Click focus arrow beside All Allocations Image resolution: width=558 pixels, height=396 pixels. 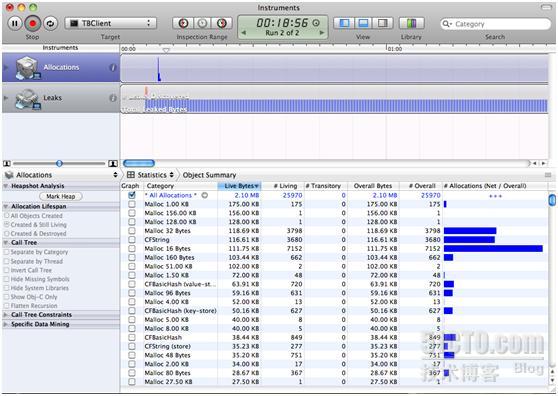coord(205,195)
